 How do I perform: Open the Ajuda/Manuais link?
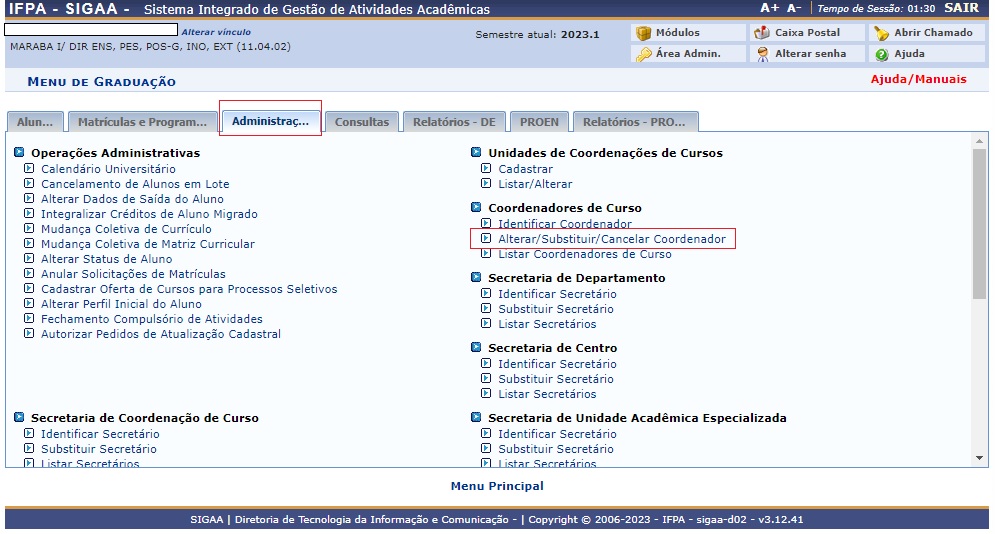point(918,79)
